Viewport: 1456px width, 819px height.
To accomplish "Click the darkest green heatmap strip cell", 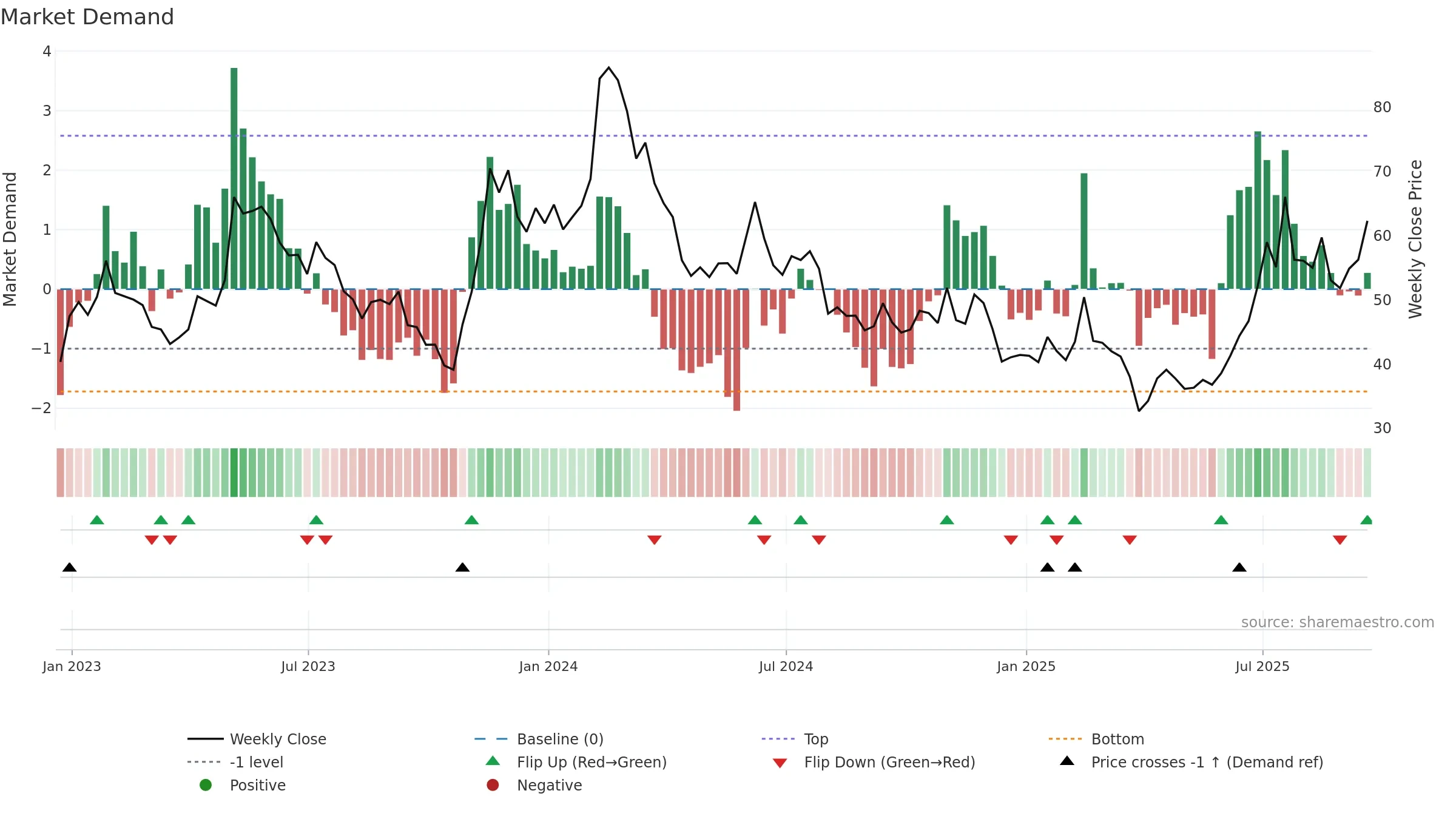I will (x=234, y=473).
